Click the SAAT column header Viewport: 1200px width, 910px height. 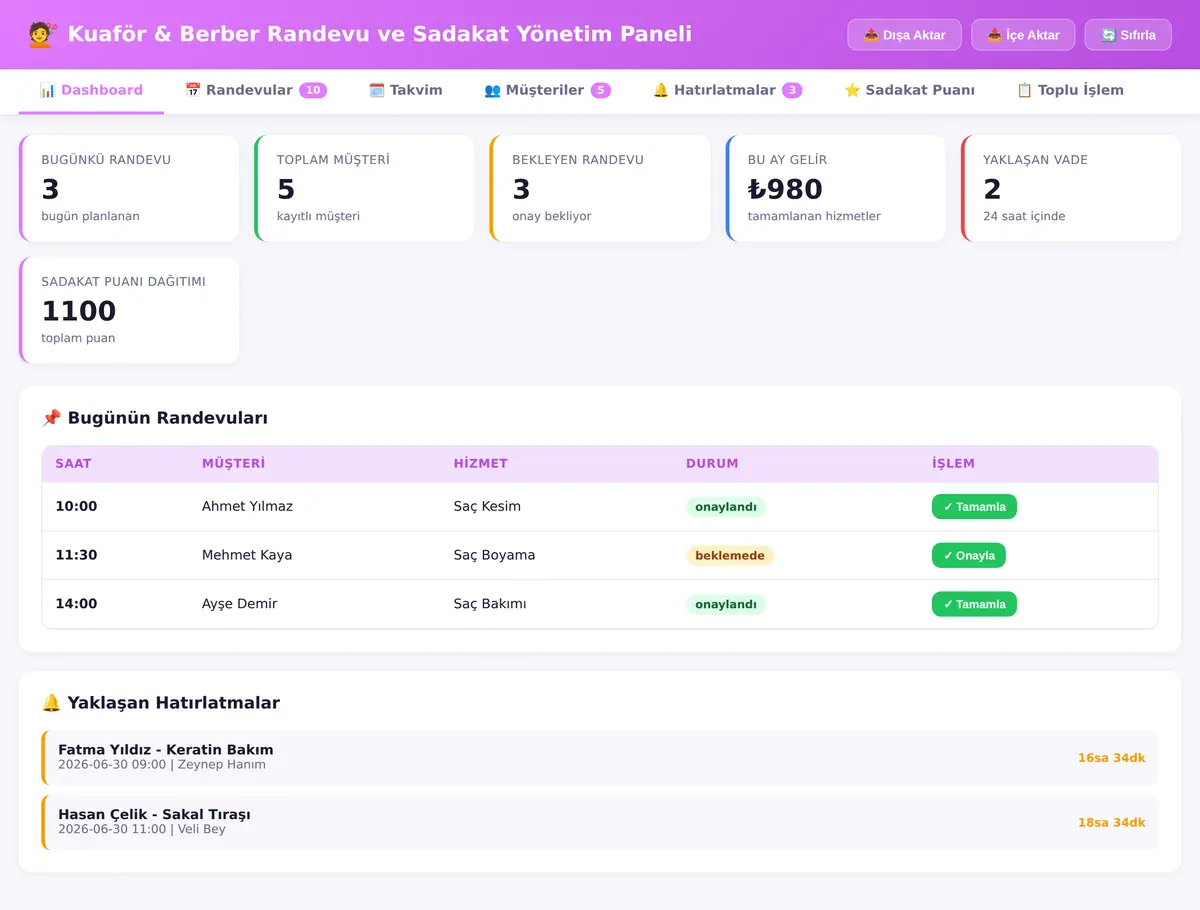[73, 464]
